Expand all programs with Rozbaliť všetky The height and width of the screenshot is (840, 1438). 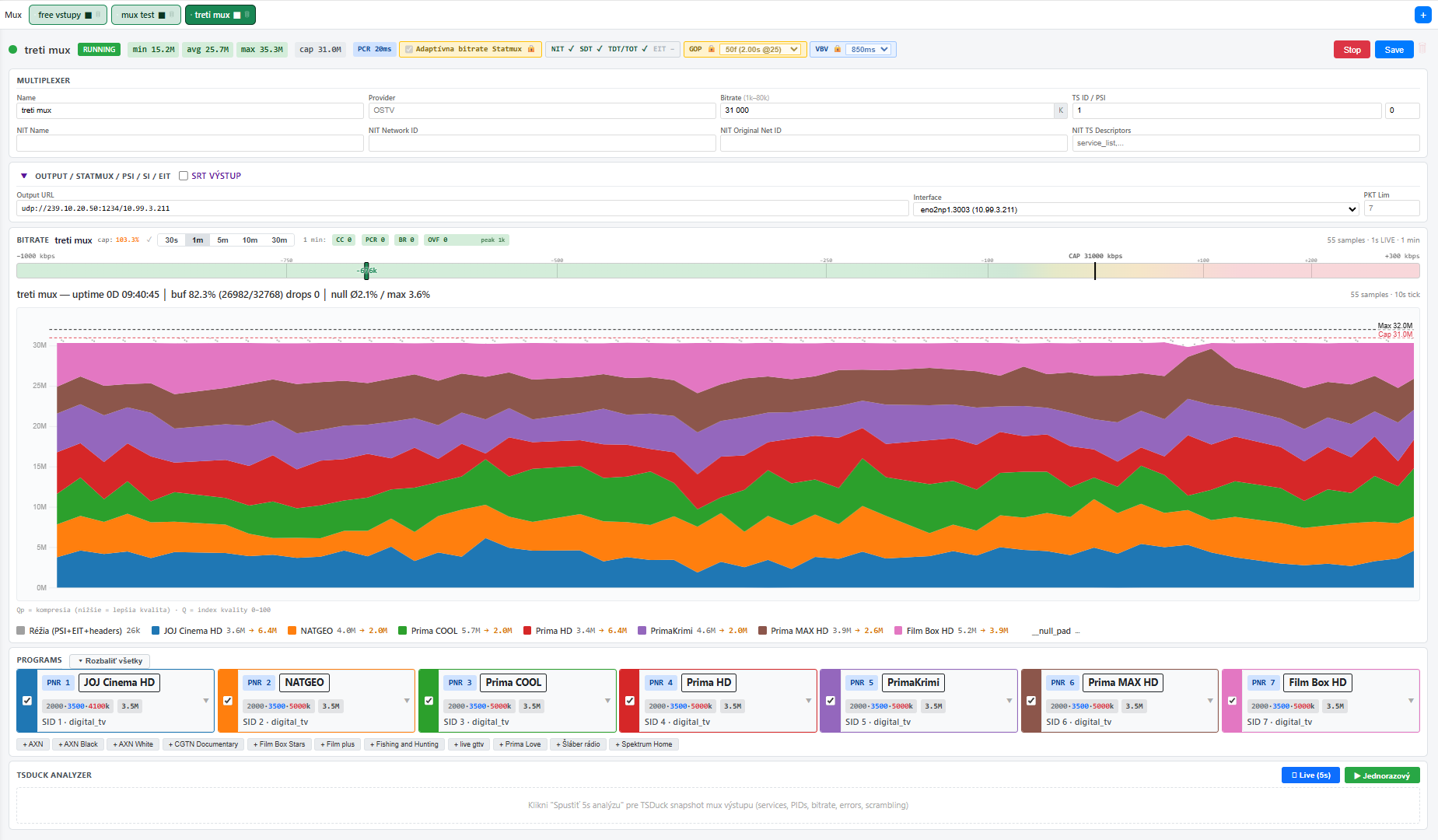110,660
